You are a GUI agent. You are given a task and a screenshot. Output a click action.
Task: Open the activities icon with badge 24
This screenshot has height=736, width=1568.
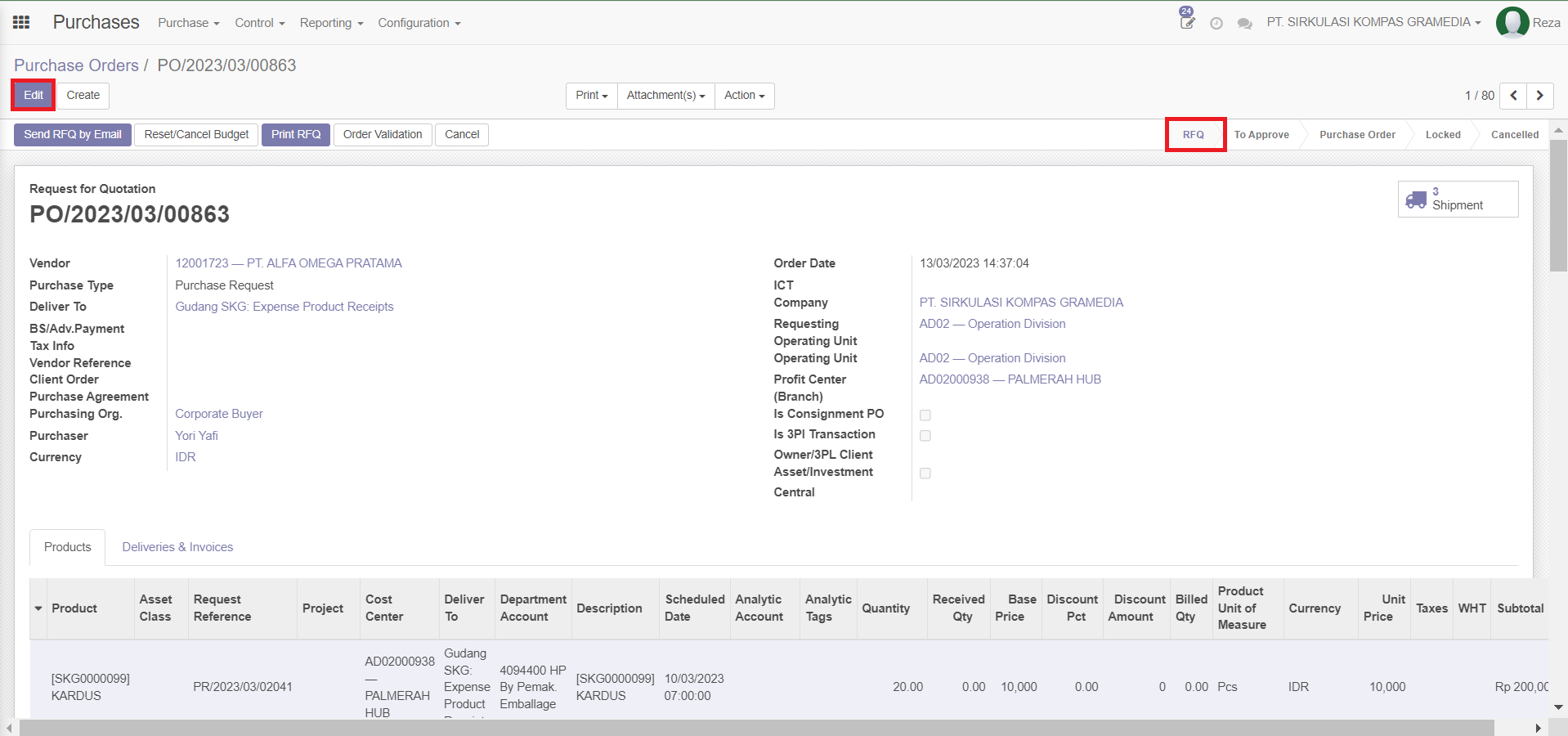coord(1187,19)
